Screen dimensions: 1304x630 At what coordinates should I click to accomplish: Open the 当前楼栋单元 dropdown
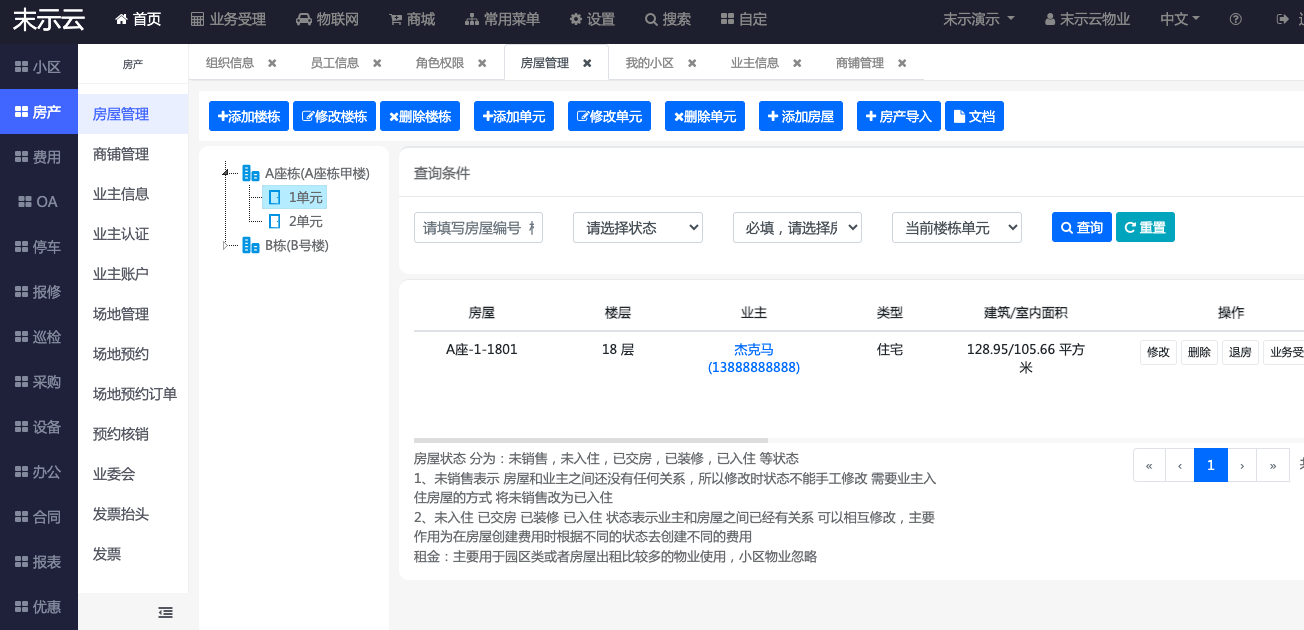(x=956, y=227)
